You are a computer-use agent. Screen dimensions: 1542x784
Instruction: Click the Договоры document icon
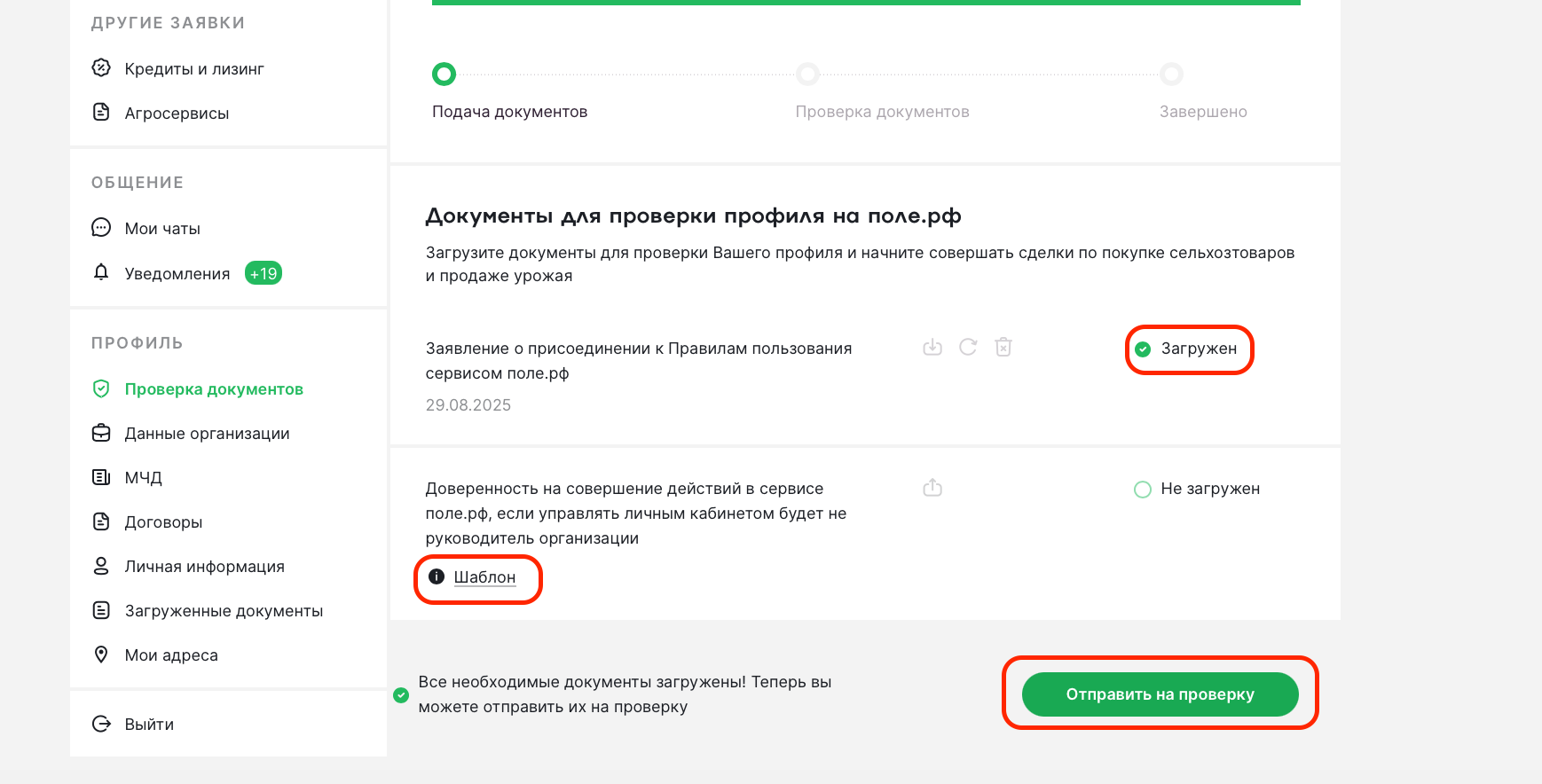(x=101, y=521)
